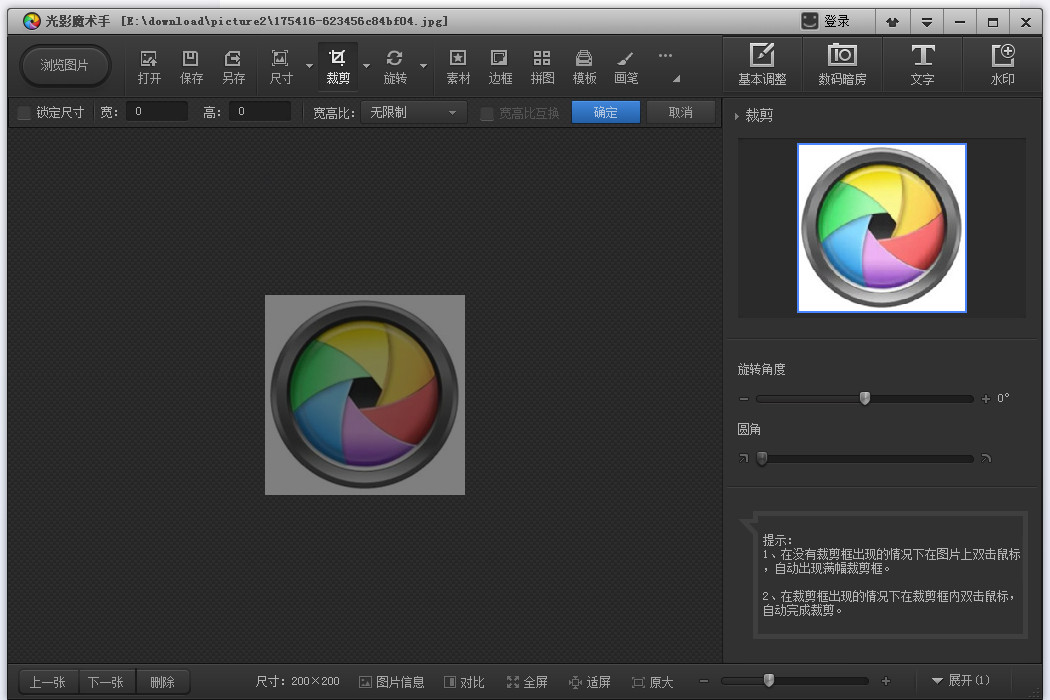Toggle the 对比 compare view
Viewport: 1050px width, 700px height.
point(464,682)
